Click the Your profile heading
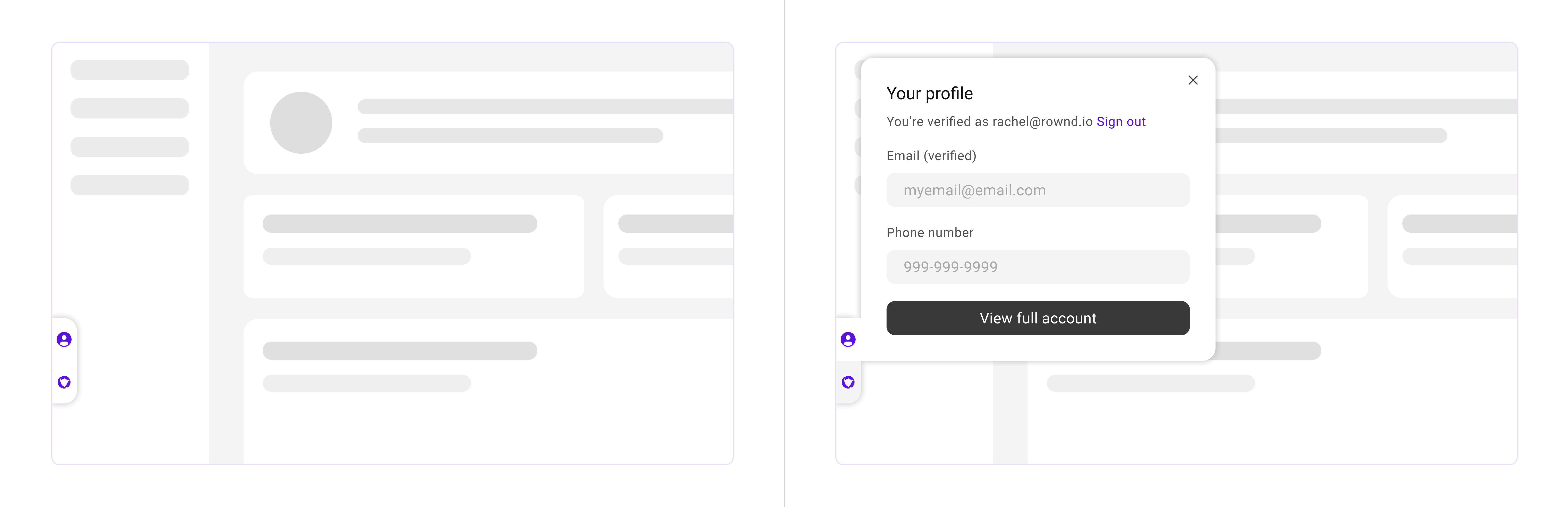 [930, 94]
